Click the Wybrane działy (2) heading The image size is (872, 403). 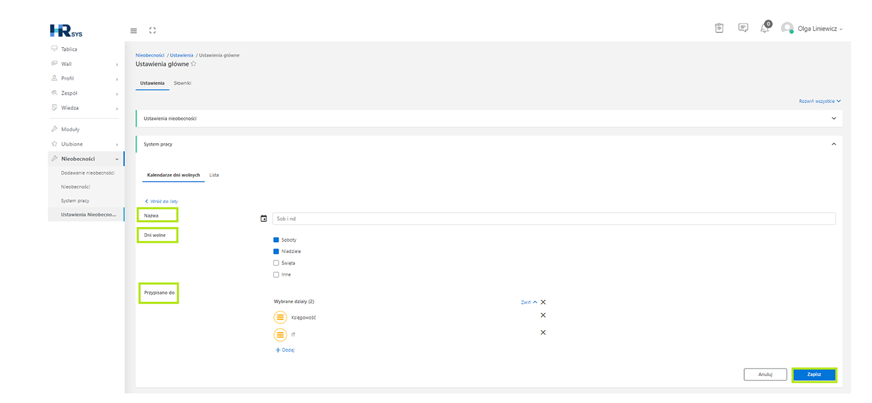[294, 301]
